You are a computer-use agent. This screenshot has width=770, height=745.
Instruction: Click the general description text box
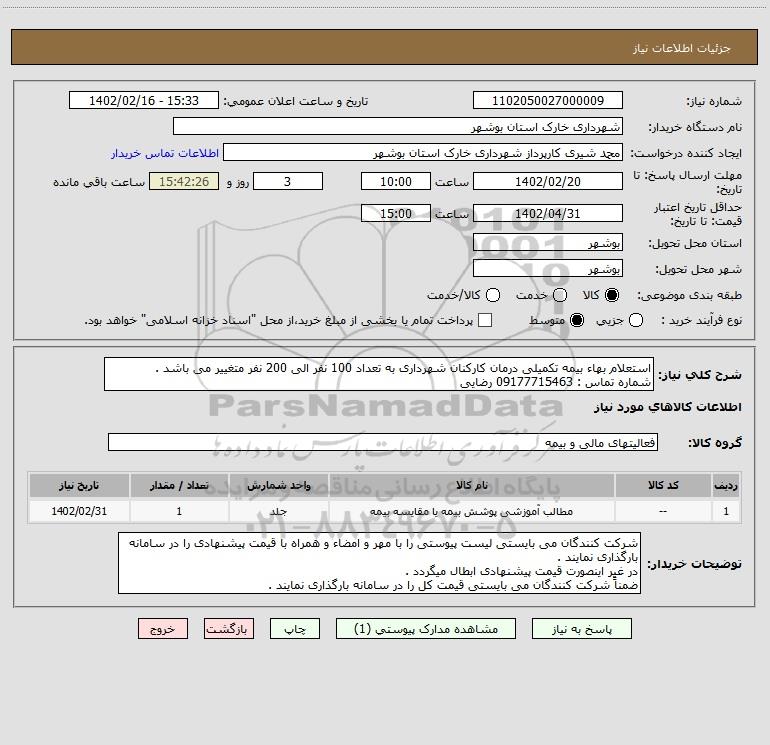379,375
